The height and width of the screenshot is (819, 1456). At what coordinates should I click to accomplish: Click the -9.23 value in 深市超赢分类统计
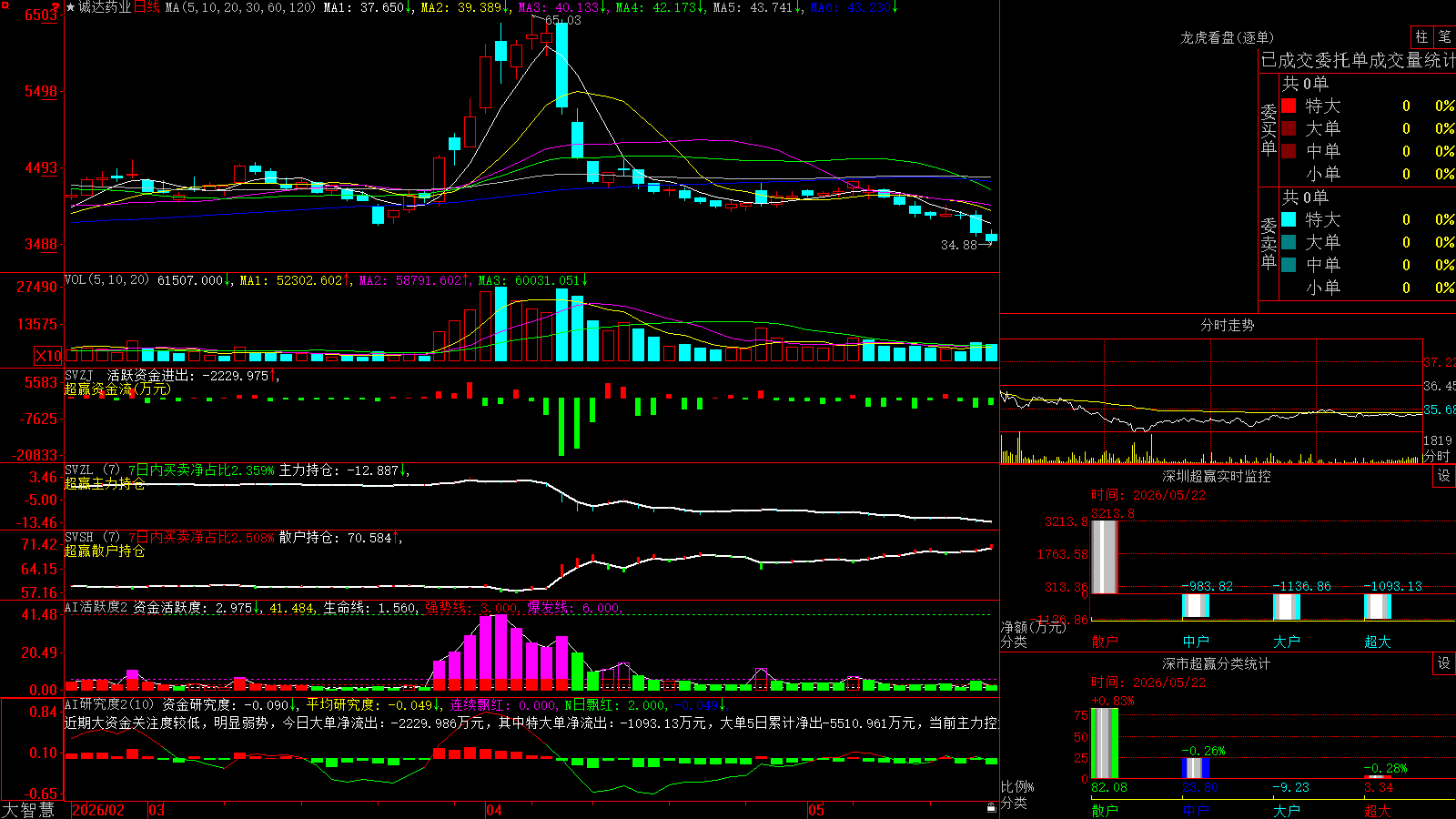1291,788
